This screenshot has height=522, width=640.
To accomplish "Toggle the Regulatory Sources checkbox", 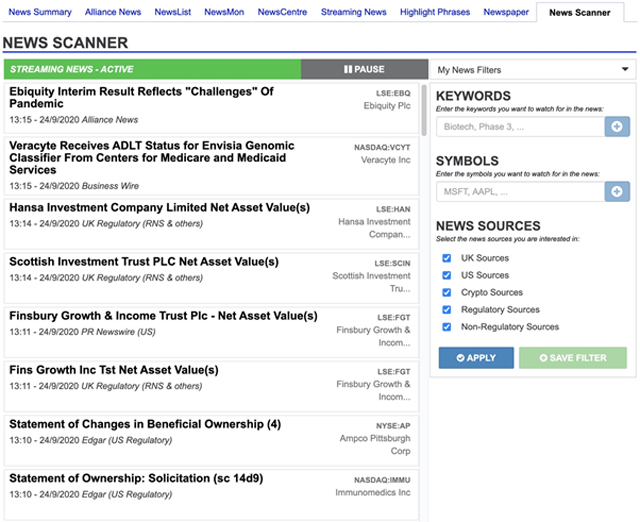I will click(446, 310).
